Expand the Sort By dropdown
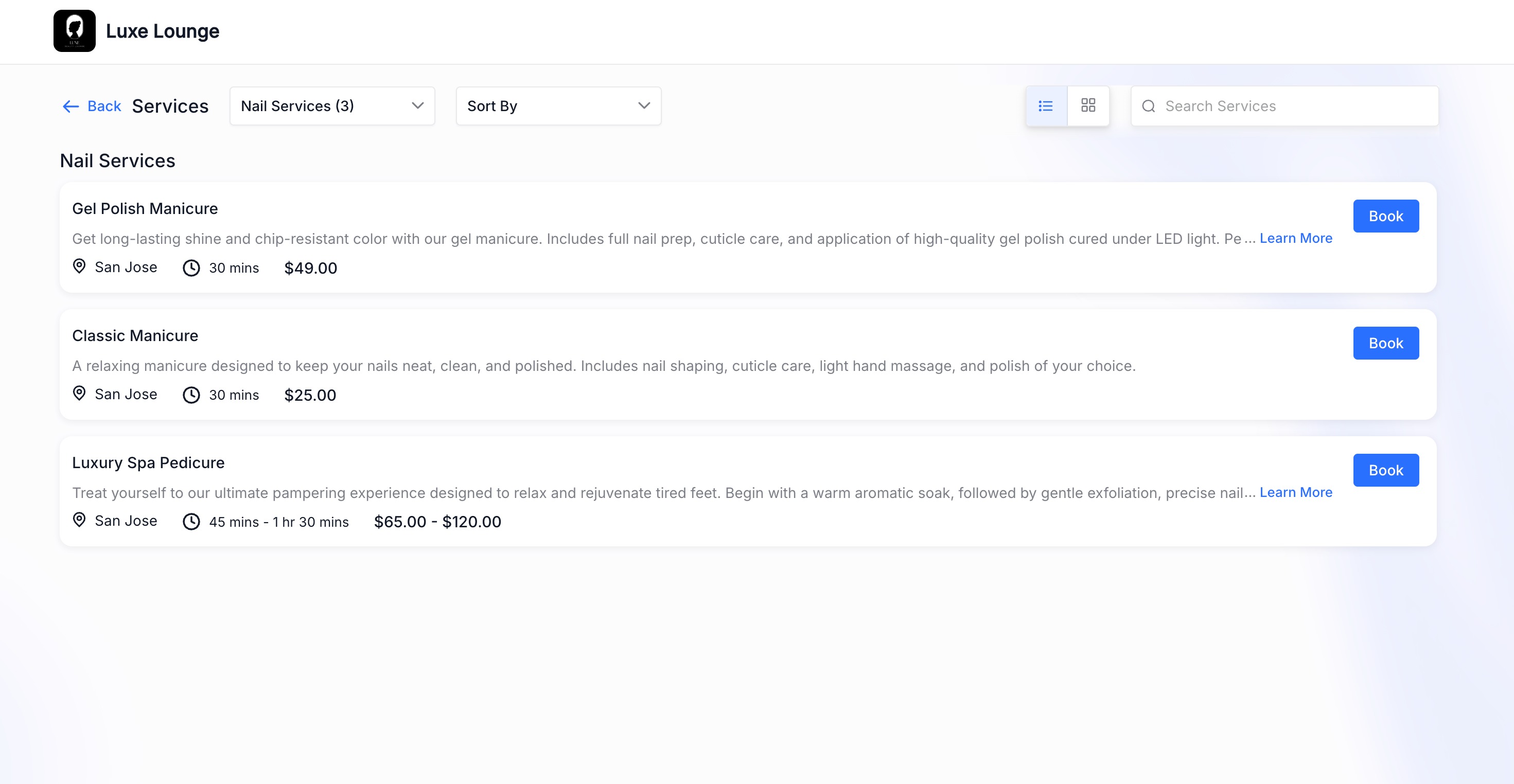Viewport: 1514px width, 784px height. coord(558,106)
